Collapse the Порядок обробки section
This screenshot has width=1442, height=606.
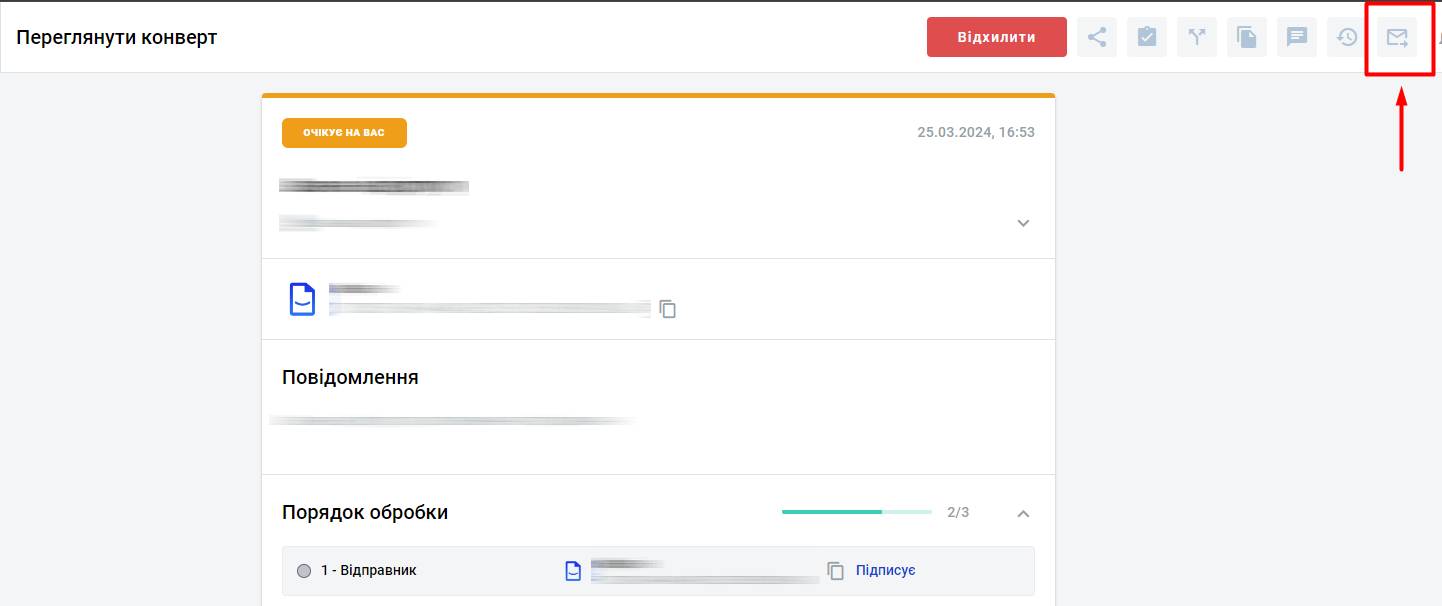(x=1023, y=513)
